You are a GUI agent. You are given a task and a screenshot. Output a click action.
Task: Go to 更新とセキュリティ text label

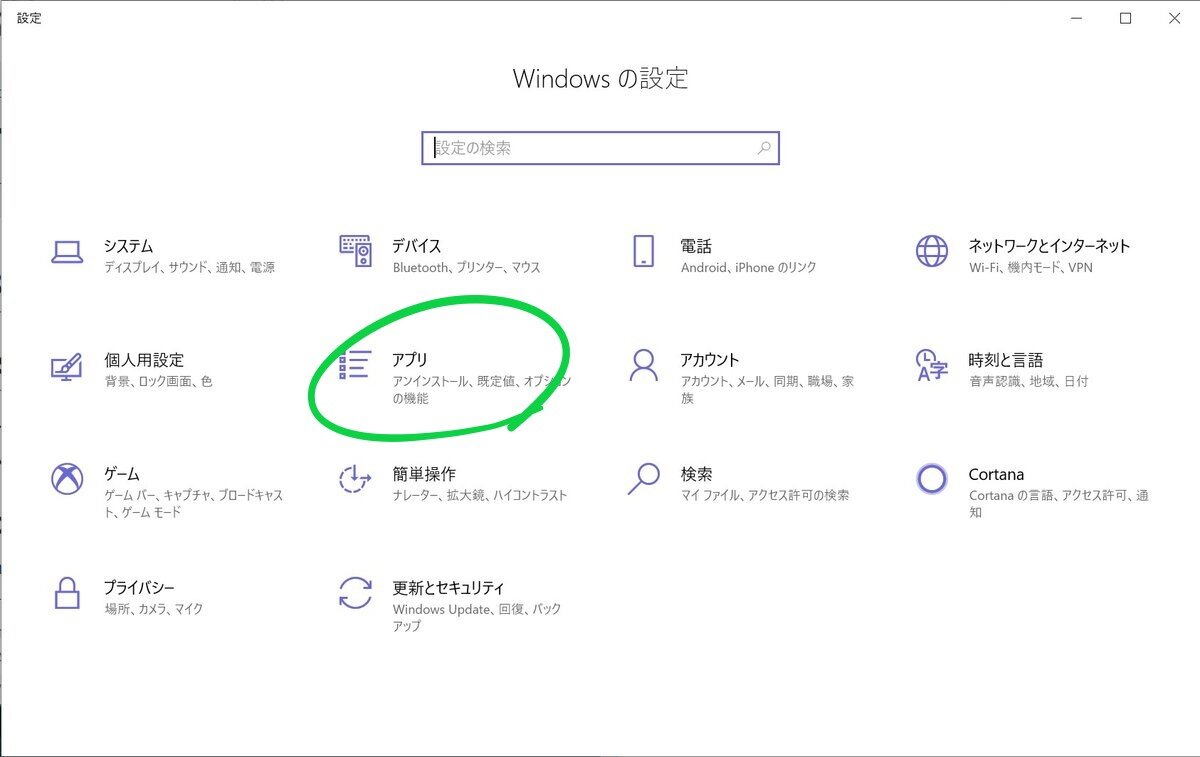point(448,588)
